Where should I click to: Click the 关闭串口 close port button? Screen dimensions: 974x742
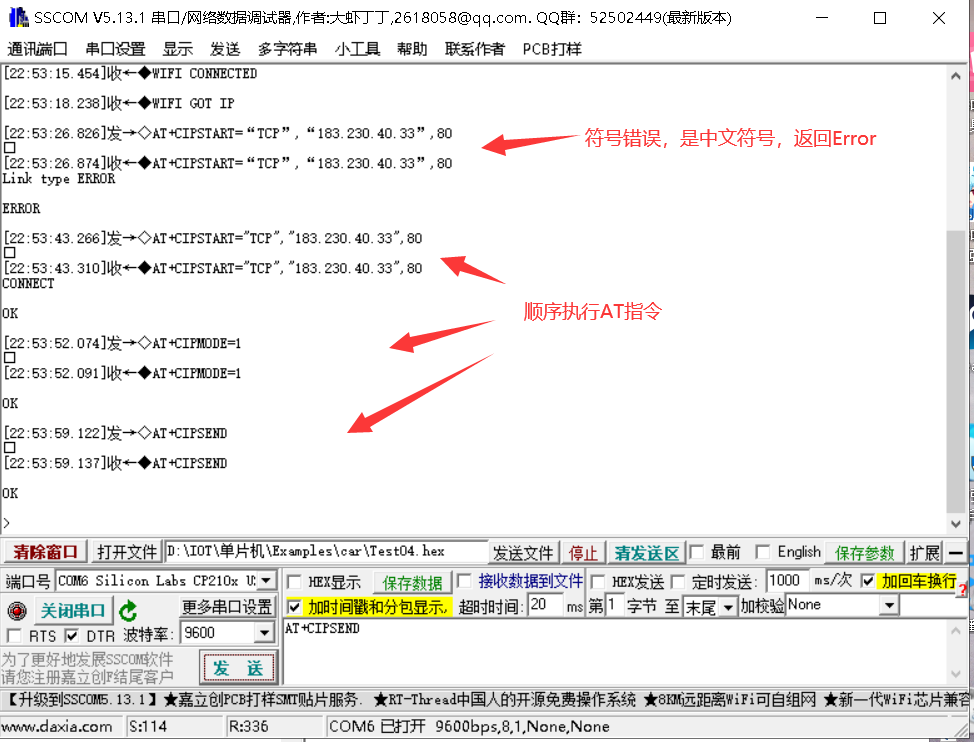click(72, 609)
